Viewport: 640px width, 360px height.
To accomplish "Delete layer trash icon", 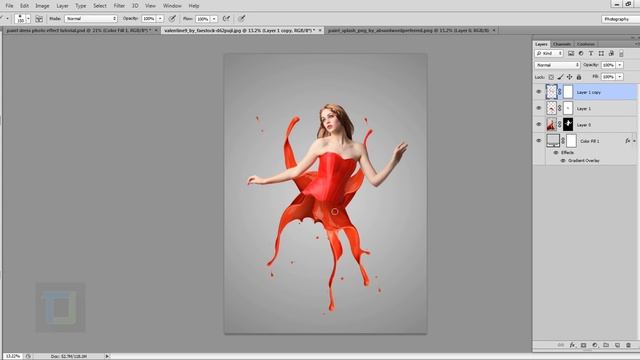I will 628,345.
